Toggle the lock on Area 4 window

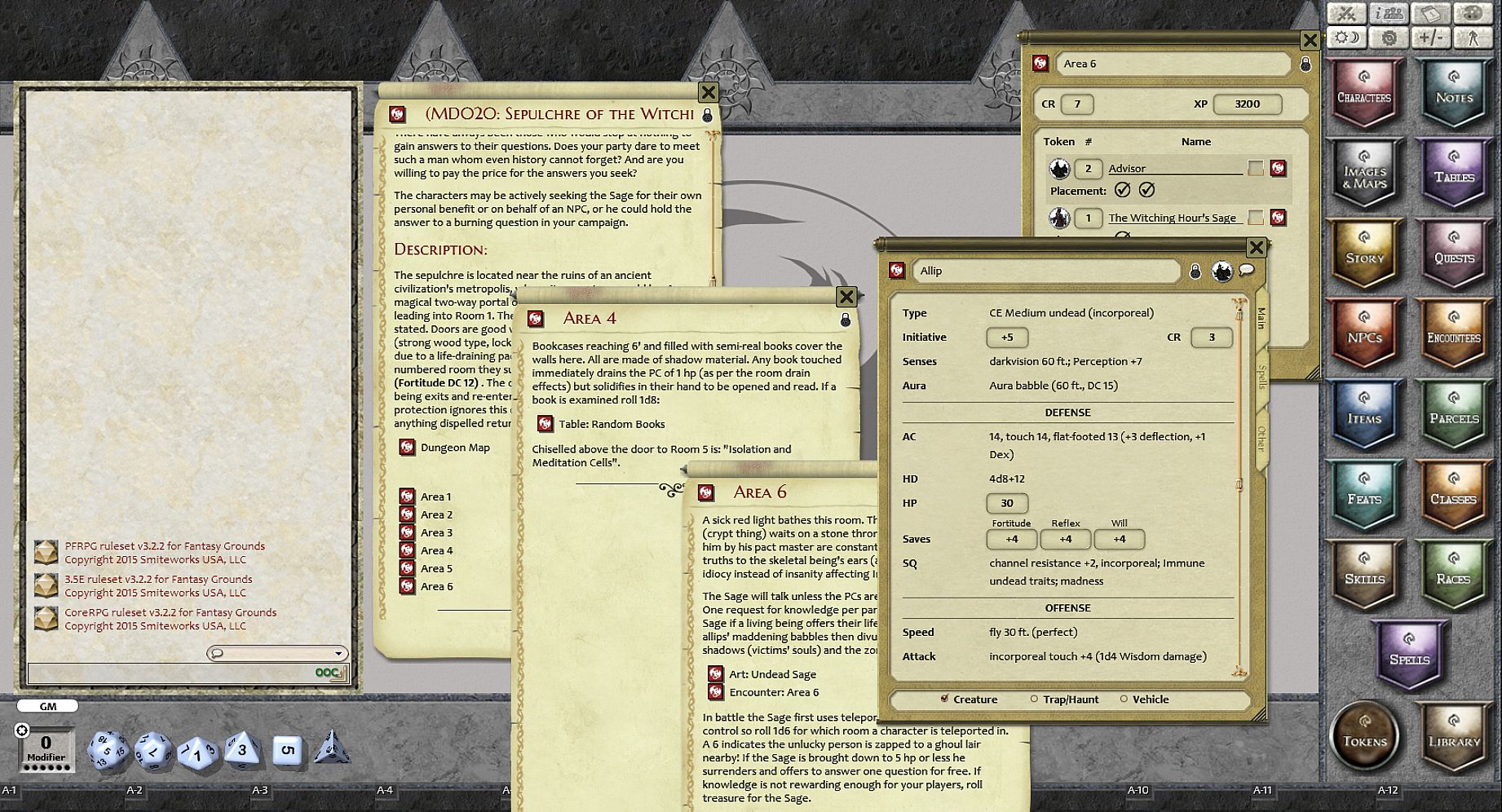(846, 320)
